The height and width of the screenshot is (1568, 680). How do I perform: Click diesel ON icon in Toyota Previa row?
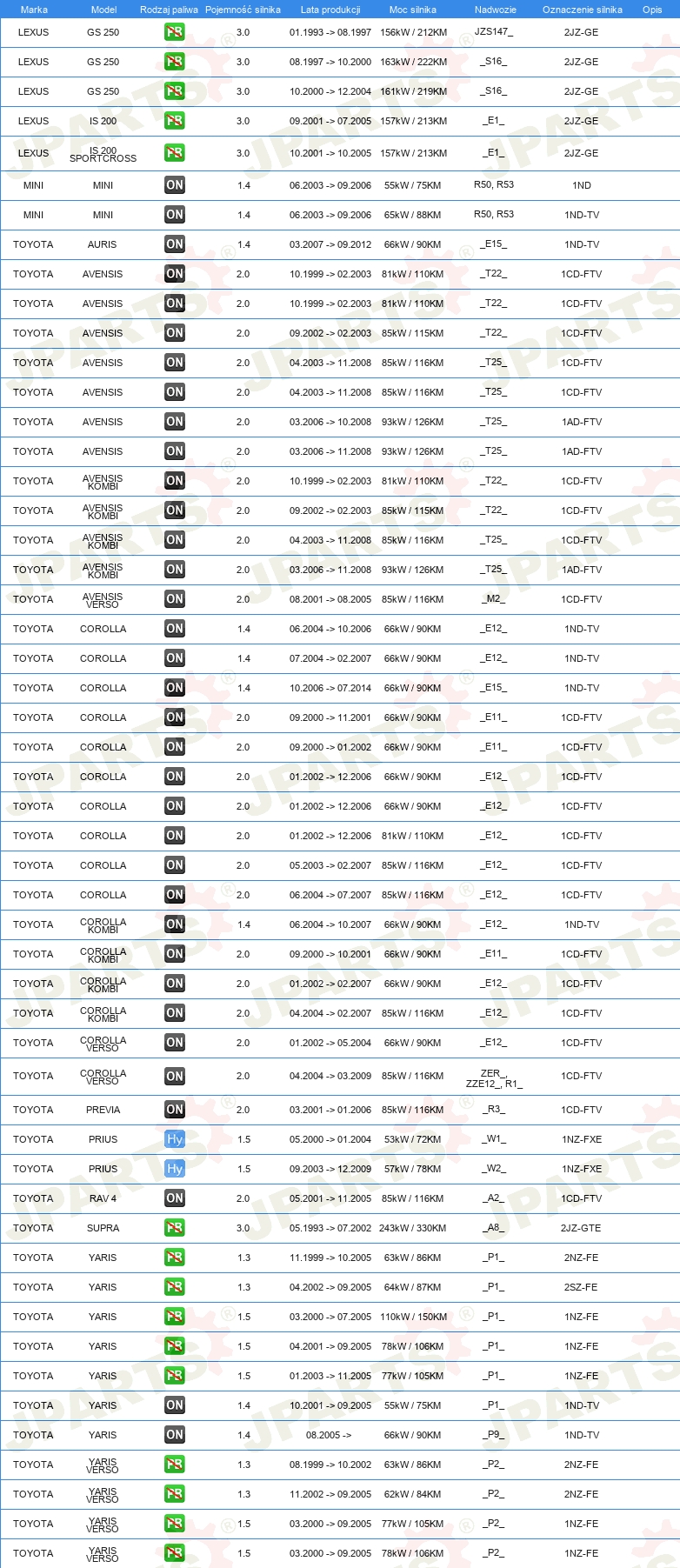click(x=175, y=1110)
